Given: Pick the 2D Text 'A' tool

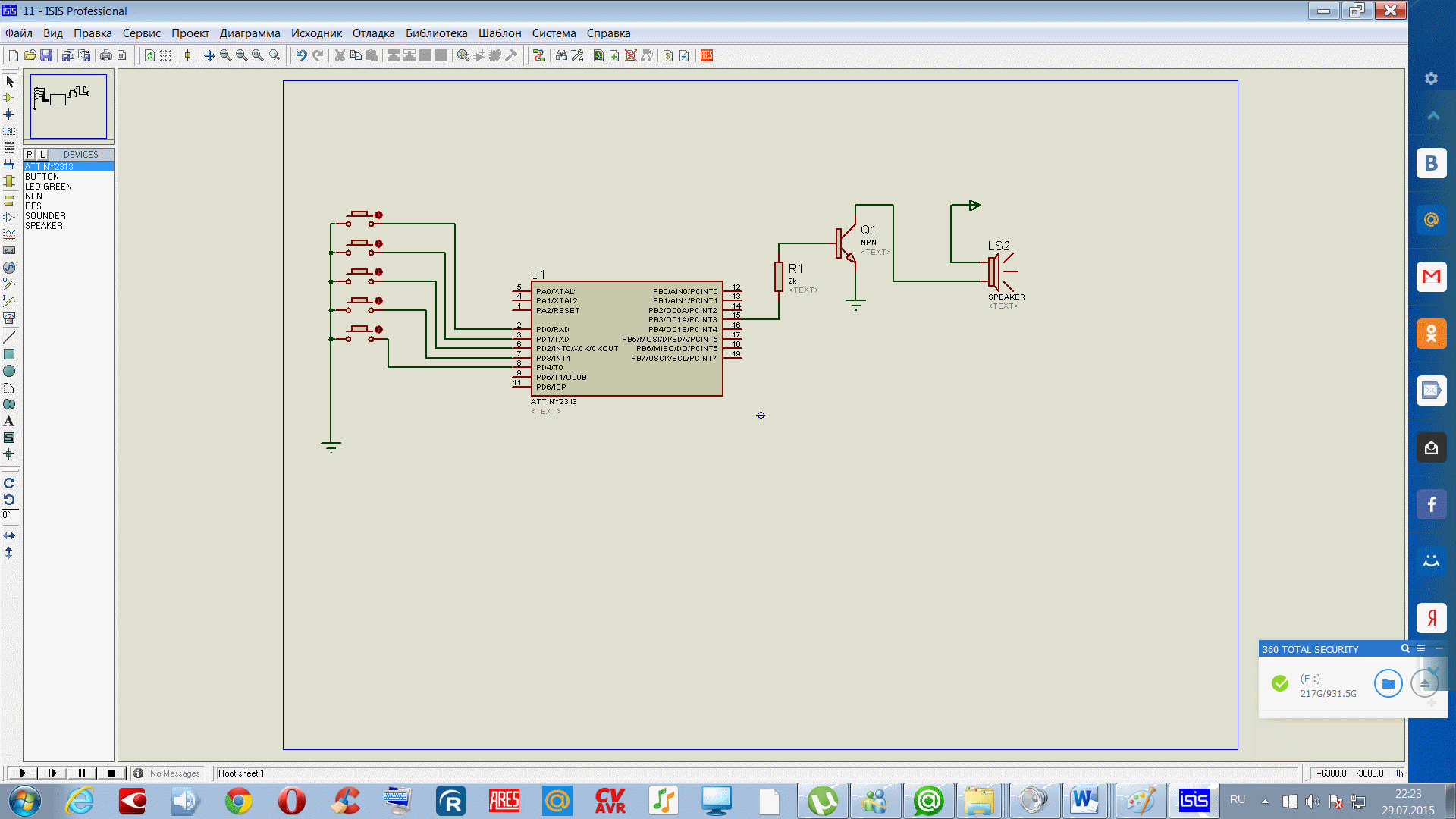Looking at the screenshot, I should [x=9, y=421].
